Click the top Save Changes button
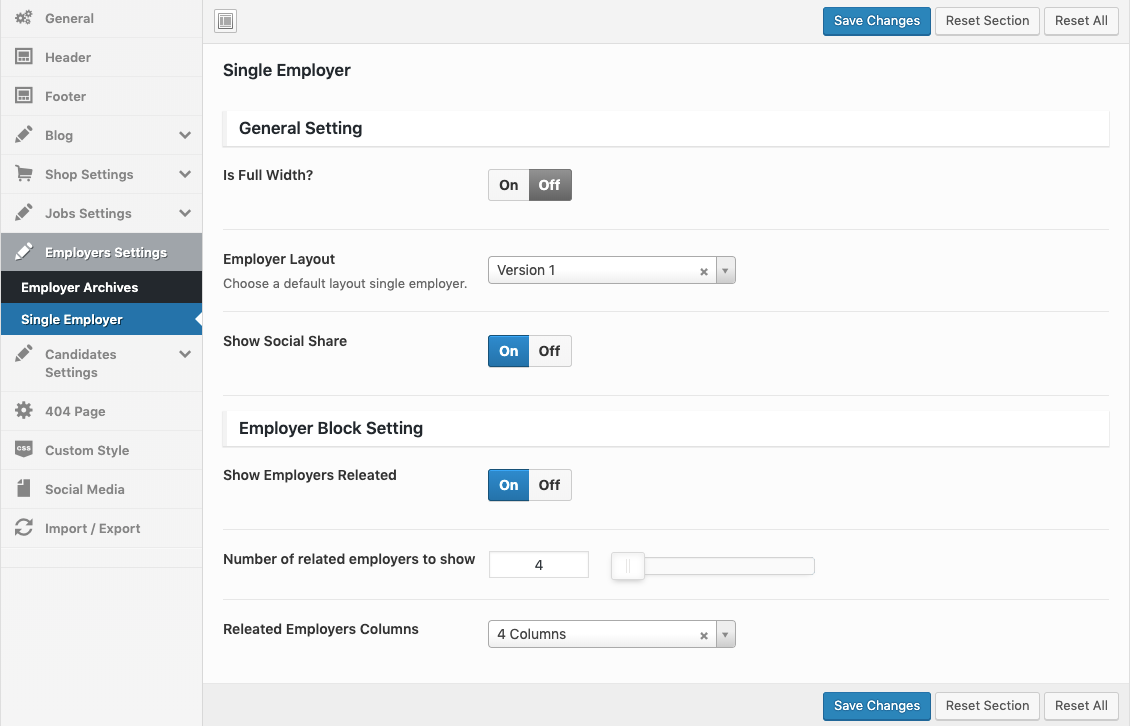 876,21
